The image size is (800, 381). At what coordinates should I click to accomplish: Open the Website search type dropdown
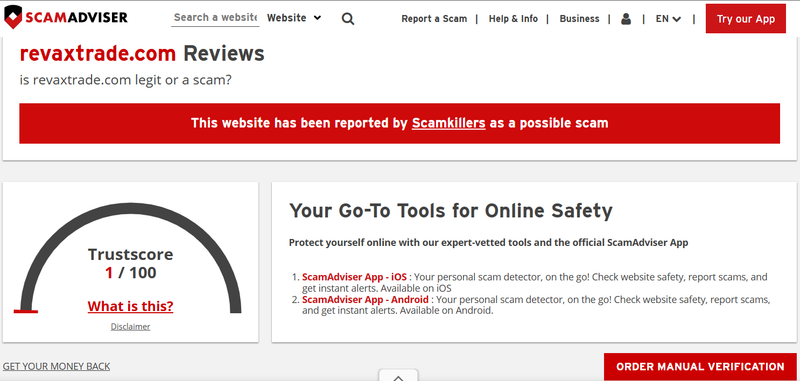click(x=294, y=18)
